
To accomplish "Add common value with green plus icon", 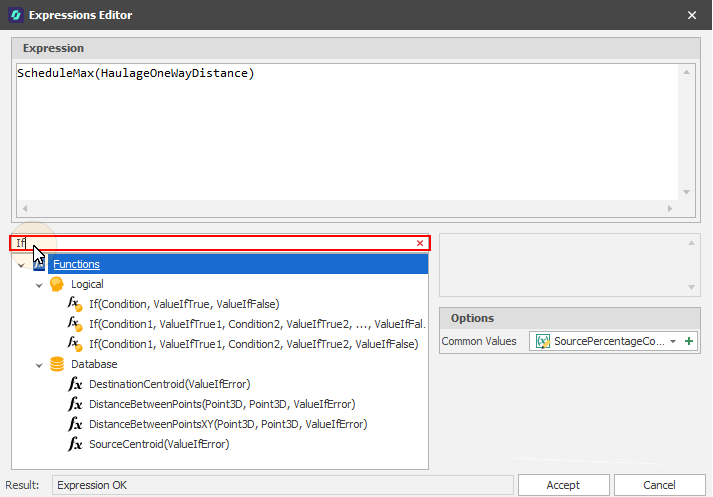I will tap(689, 341).
